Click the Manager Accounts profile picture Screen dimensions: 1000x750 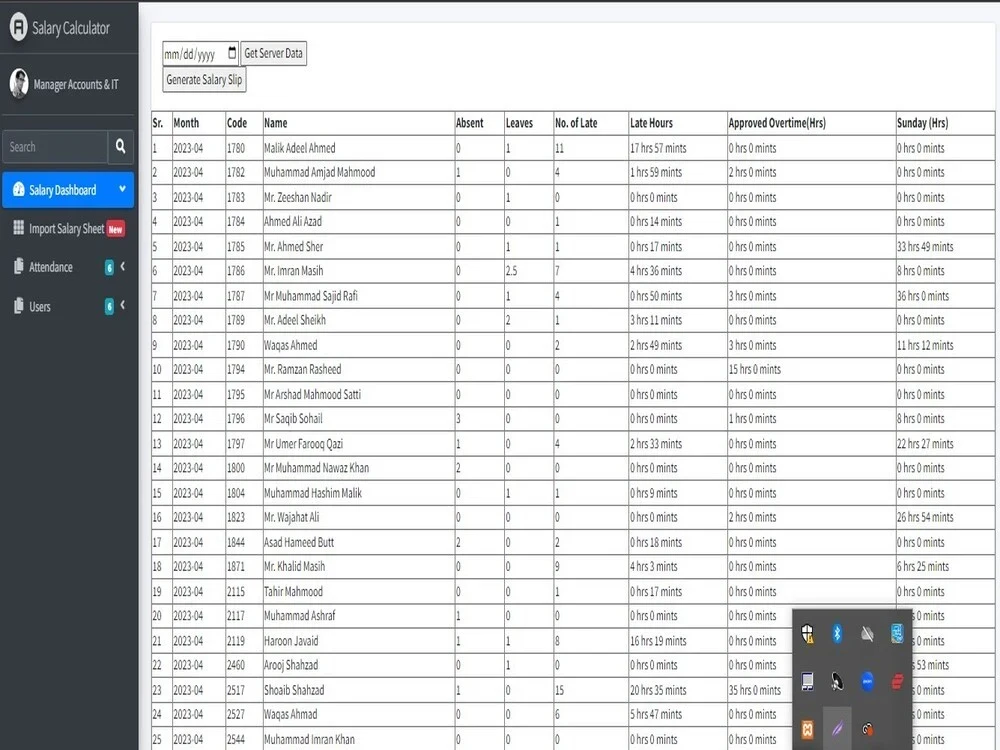[18, 84]
